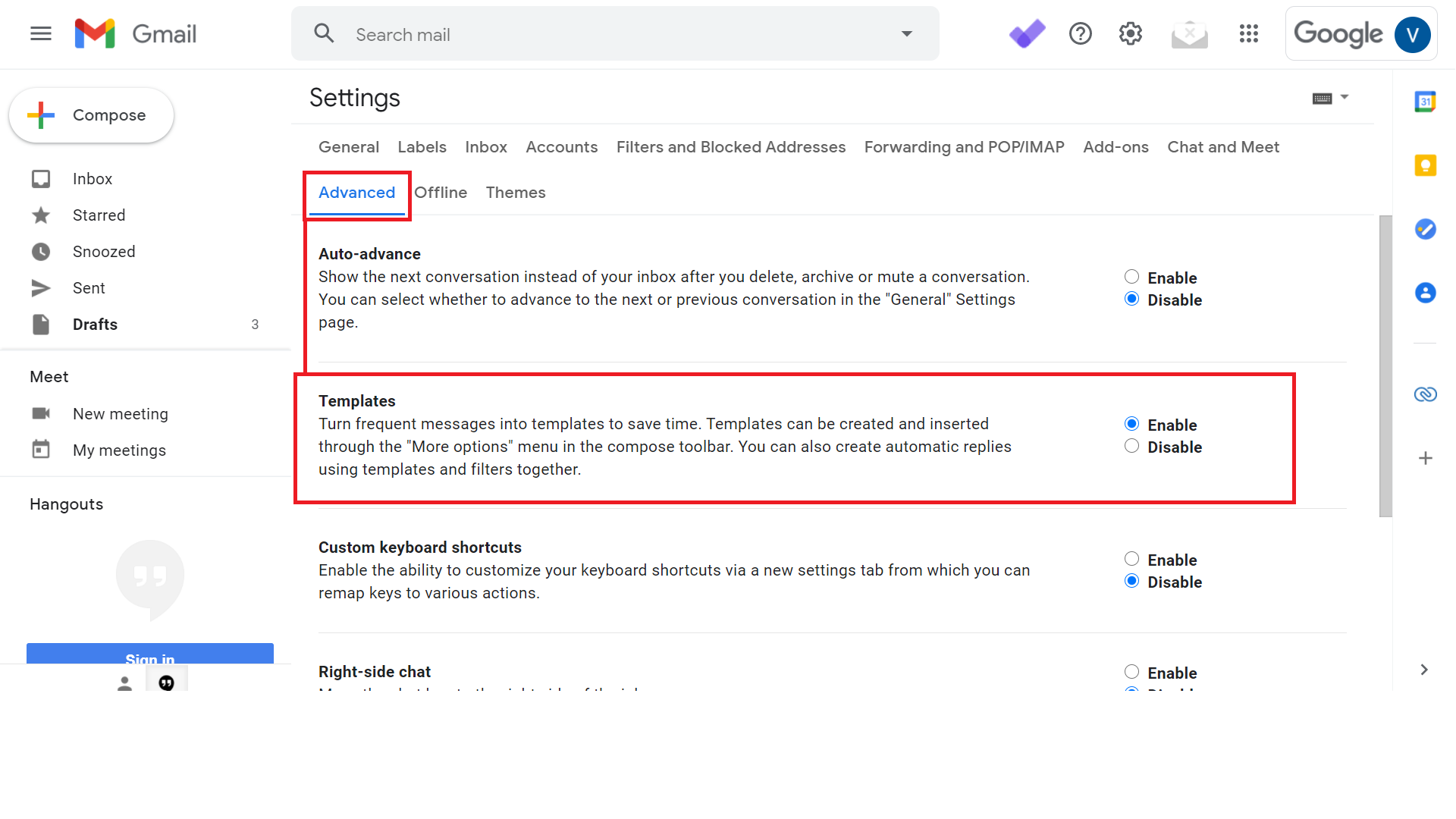Click the Gmail compose button
Screen dimensions: 1456x819
[91, 115]
